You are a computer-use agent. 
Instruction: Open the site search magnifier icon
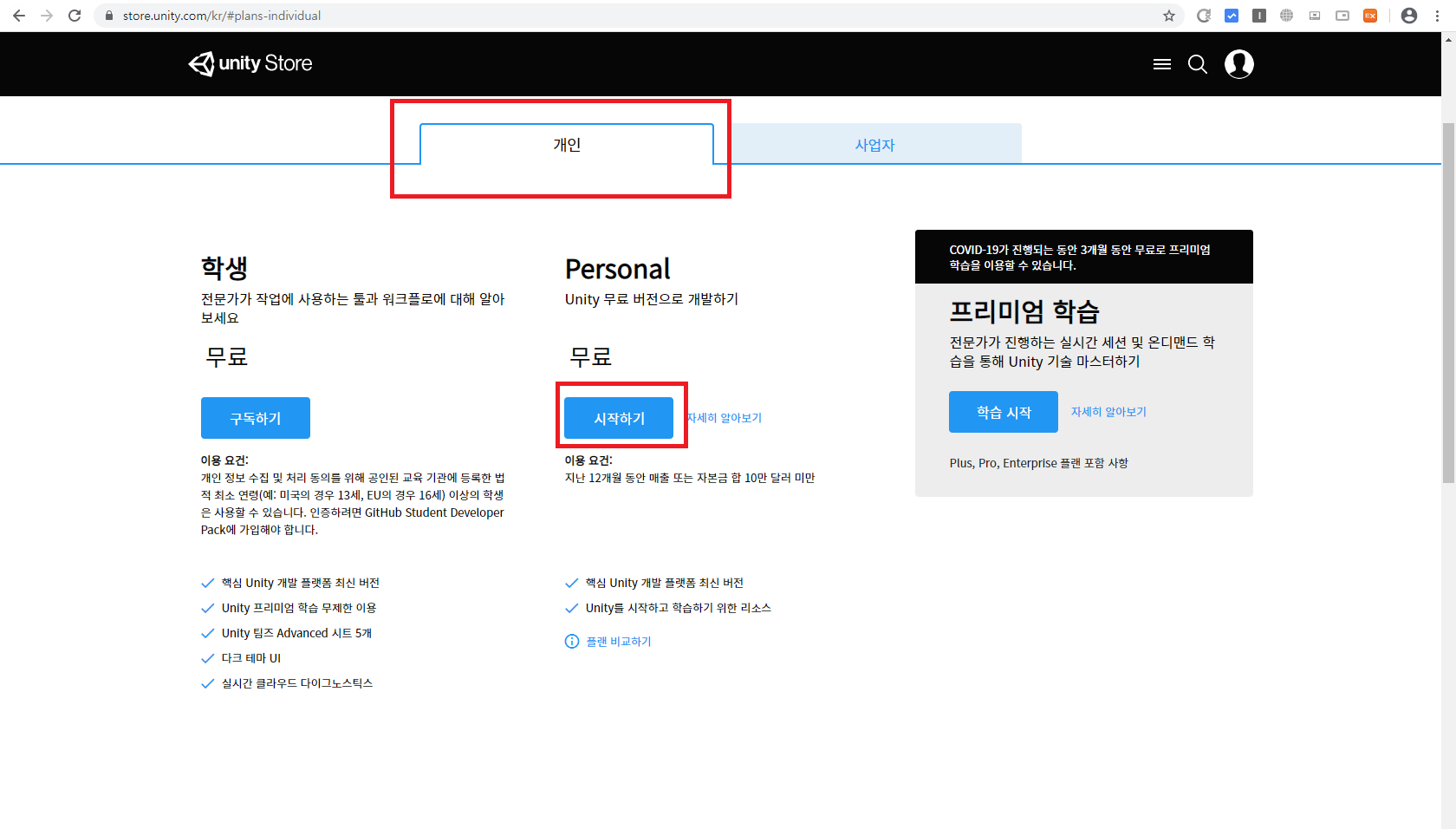click(x=1198, y=64)
